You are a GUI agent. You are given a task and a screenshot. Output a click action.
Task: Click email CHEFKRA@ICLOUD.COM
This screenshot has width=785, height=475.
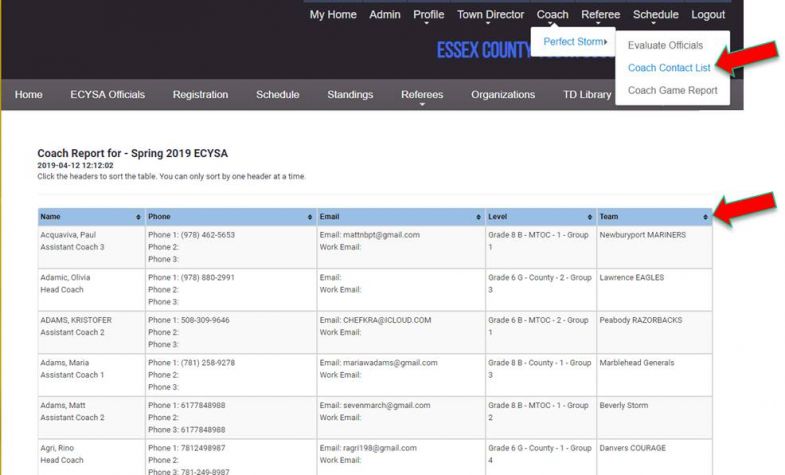click(387, 320)
